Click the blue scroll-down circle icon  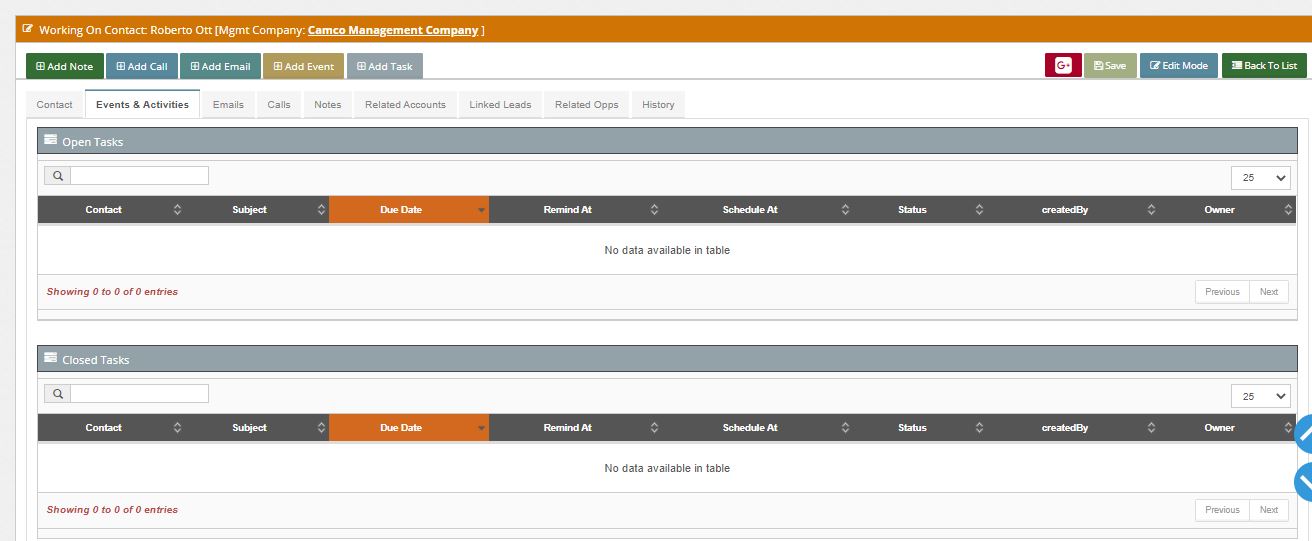point(1304,481)
